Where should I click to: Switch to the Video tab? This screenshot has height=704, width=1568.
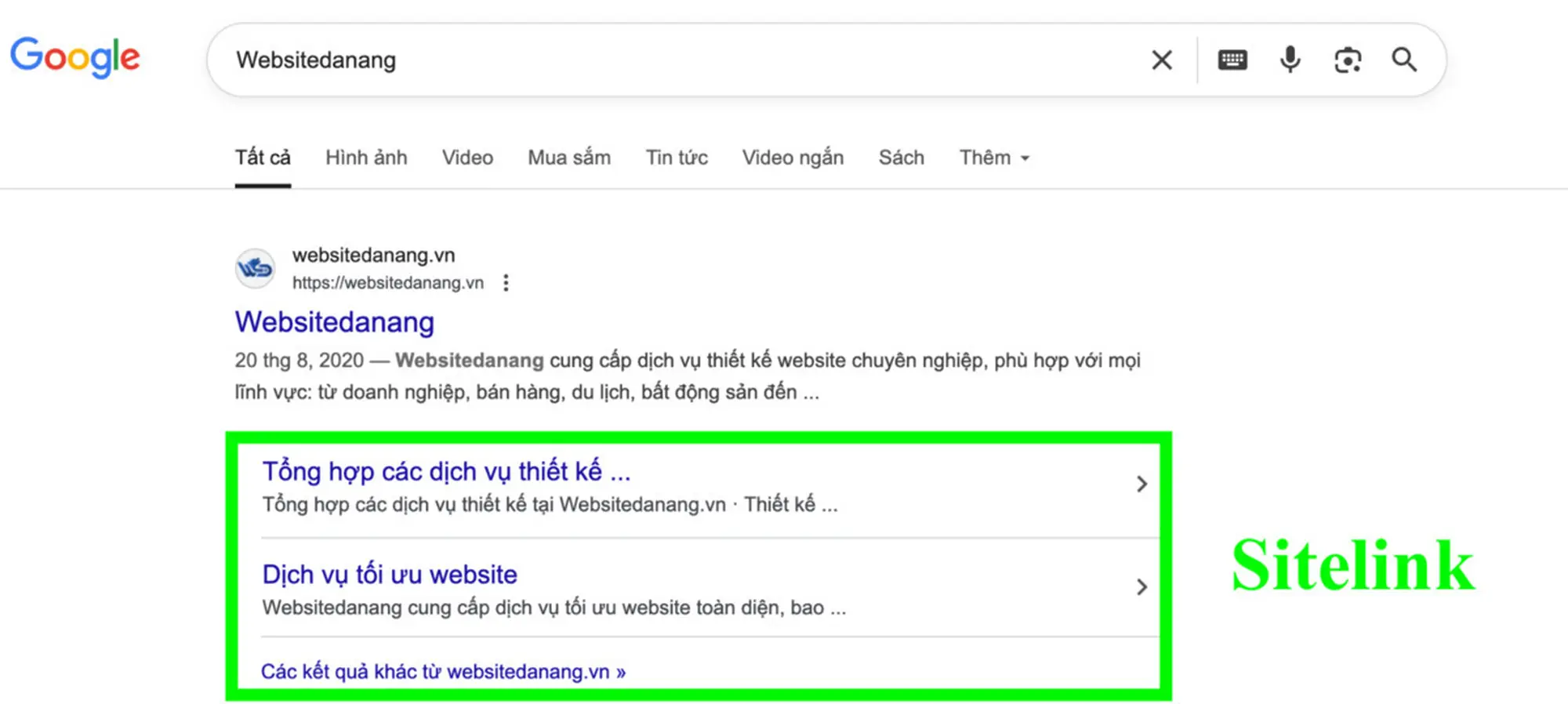pos(467,158)
